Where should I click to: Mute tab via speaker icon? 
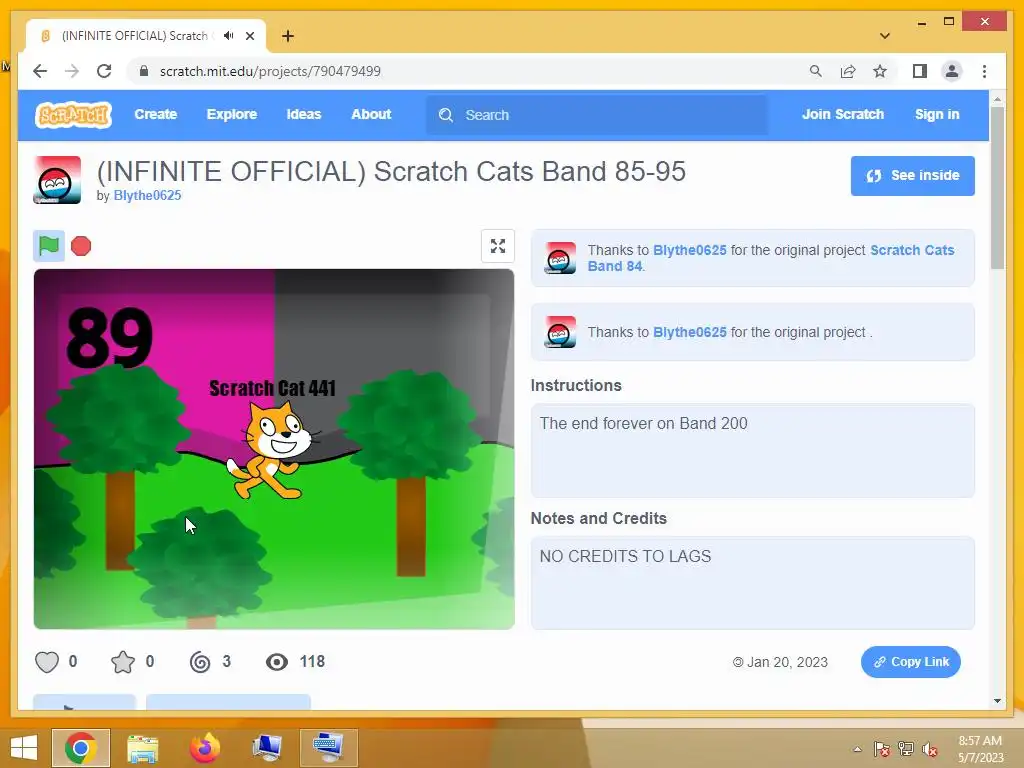[228, 36]
